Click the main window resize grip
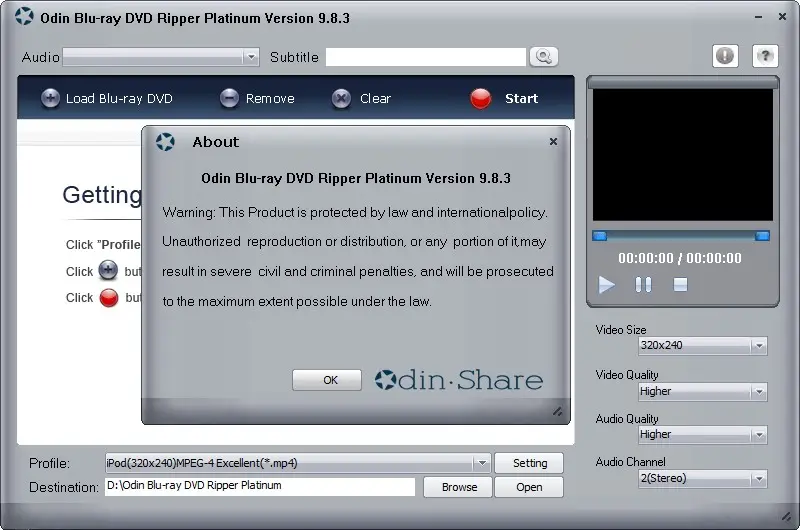Image resolution: width=800 pixels, height=530 pixels. (787, 517)
